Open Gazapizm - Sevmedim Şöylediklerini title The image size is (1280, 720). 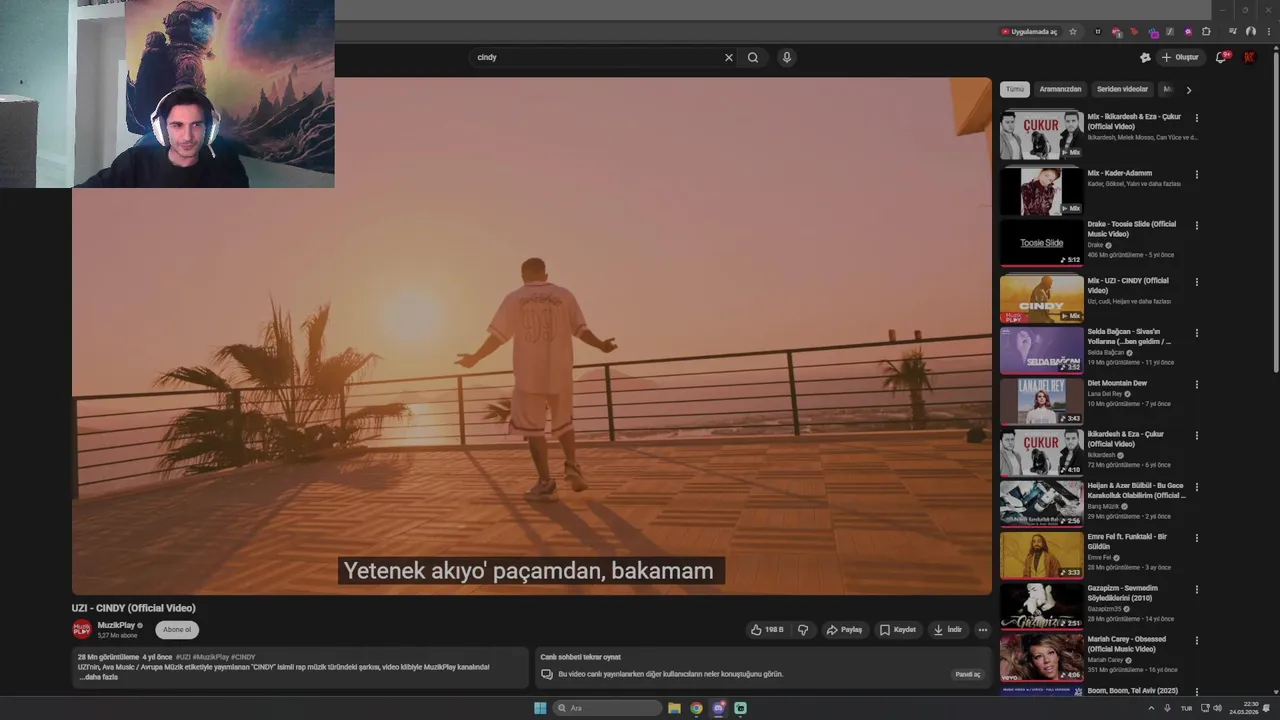[1123, 593]
